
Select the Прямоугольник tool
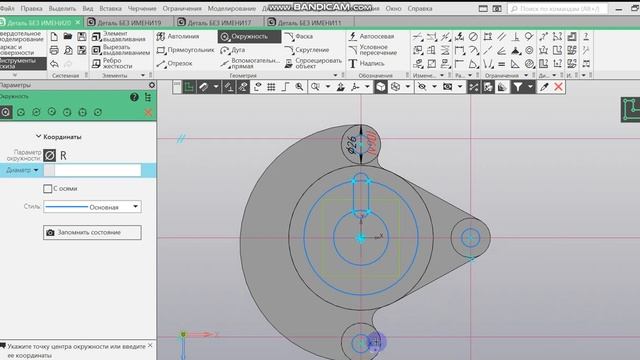(x=185, y=50)
